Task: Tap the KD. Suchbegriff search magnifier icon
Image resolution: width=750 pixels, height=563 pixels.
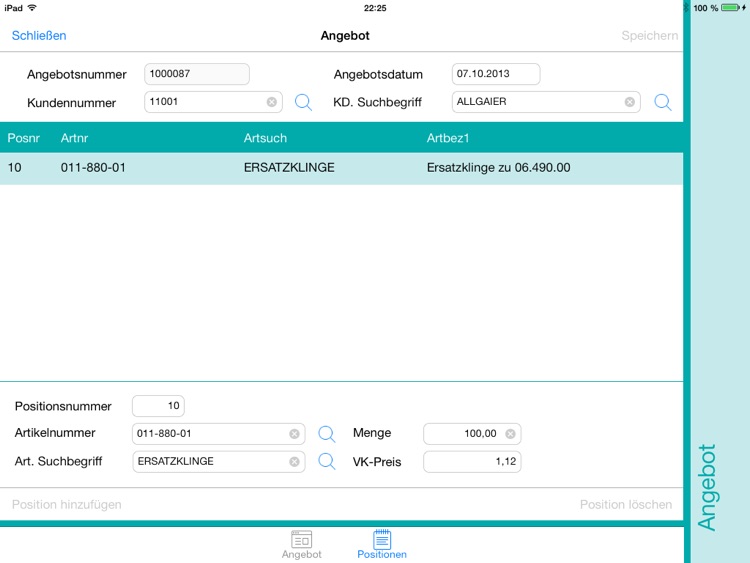Action: point(663,102)
